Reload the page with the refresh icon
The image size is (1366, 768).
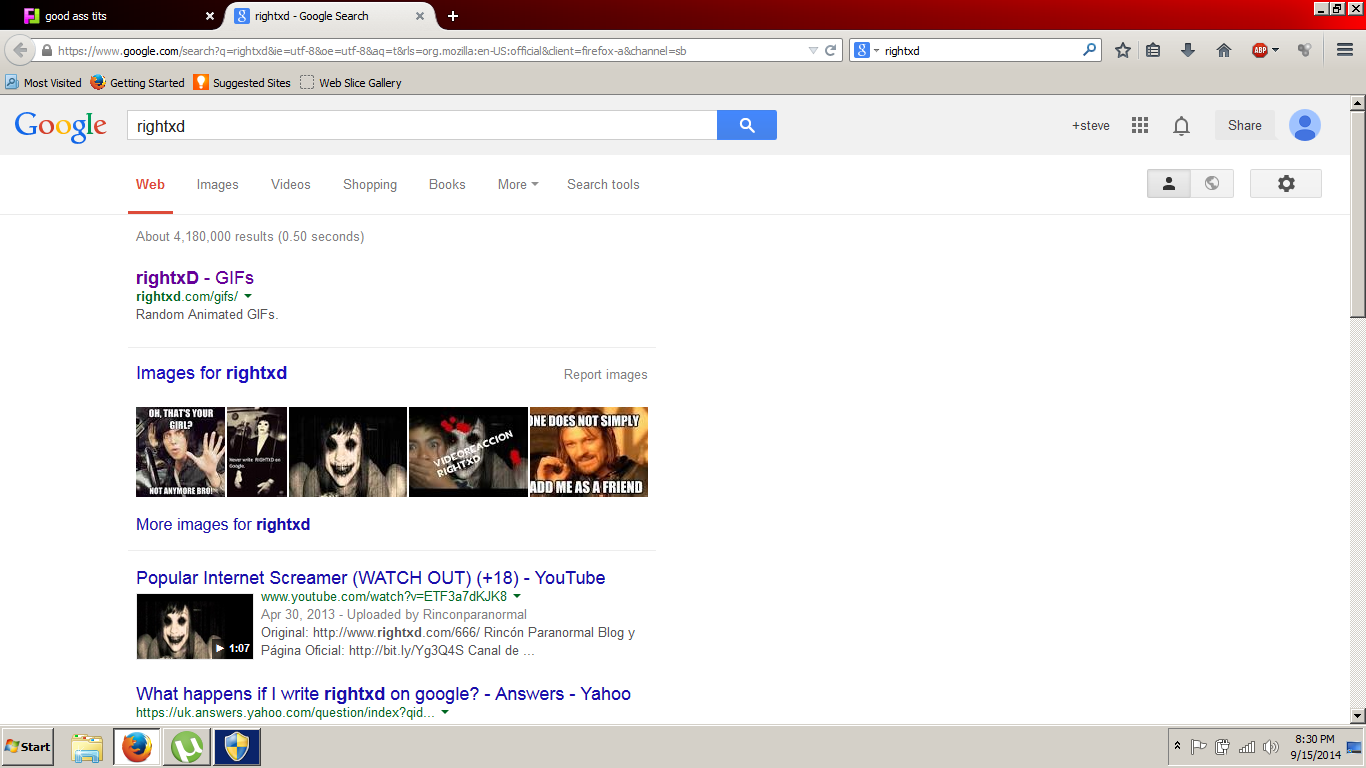830,50
